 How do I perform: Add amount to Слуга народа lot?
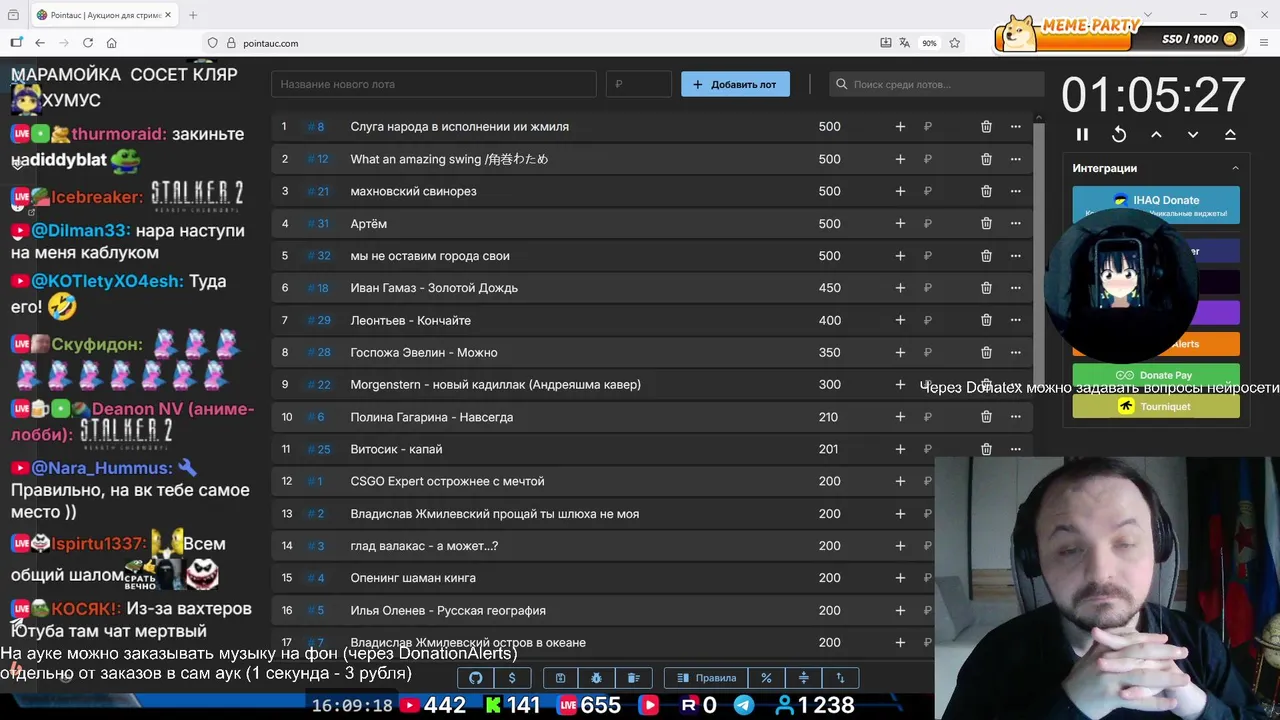(x=900, y=127)
